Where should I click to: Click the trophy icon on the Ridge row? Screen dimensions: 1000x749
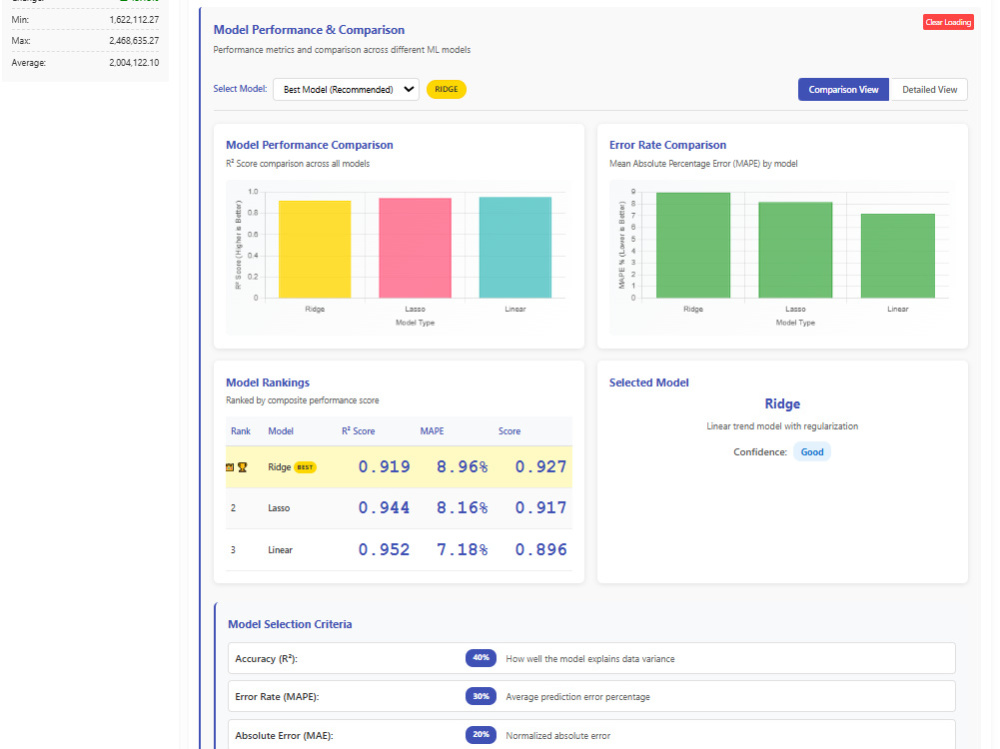(x=243, y=467)
